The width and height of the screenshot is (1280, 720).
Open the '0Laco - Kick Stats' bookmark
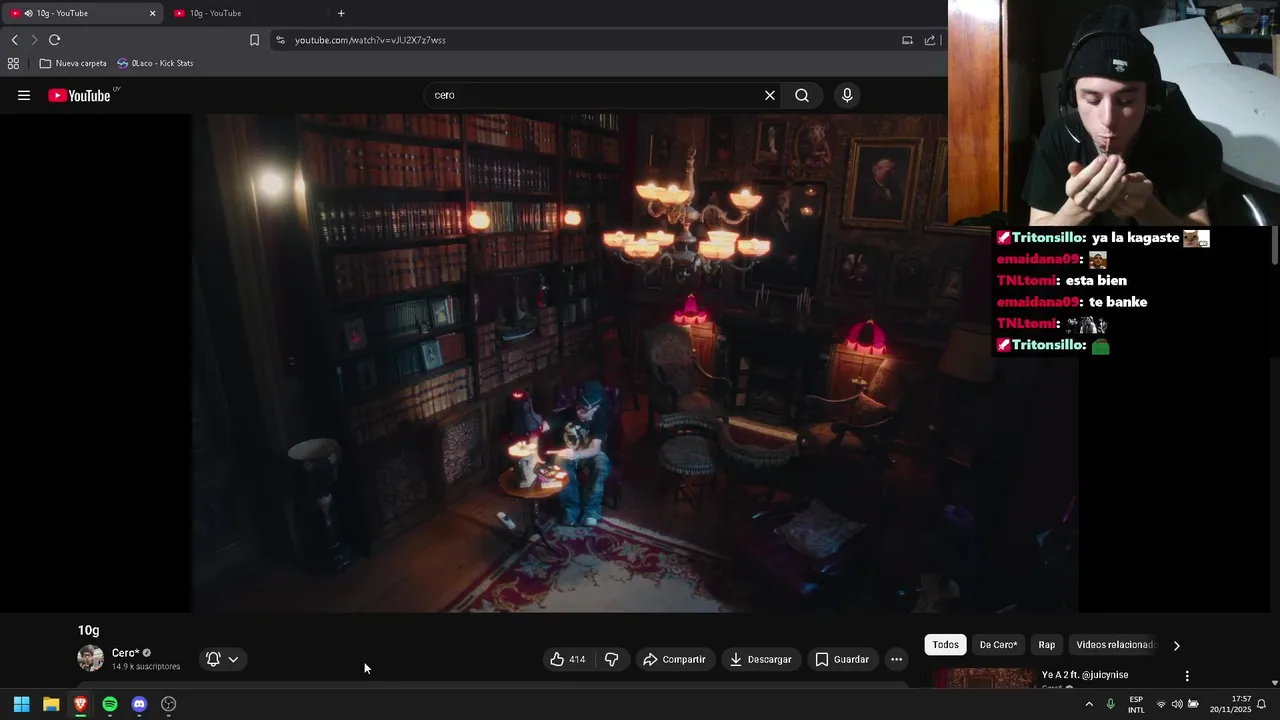[155, 63]
